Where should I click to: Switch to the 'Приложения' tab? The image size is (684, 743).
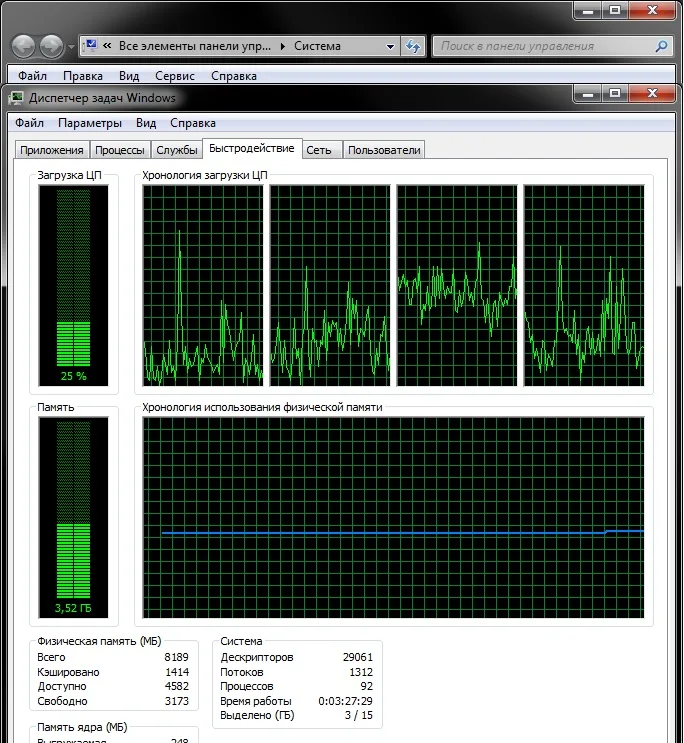52,150
